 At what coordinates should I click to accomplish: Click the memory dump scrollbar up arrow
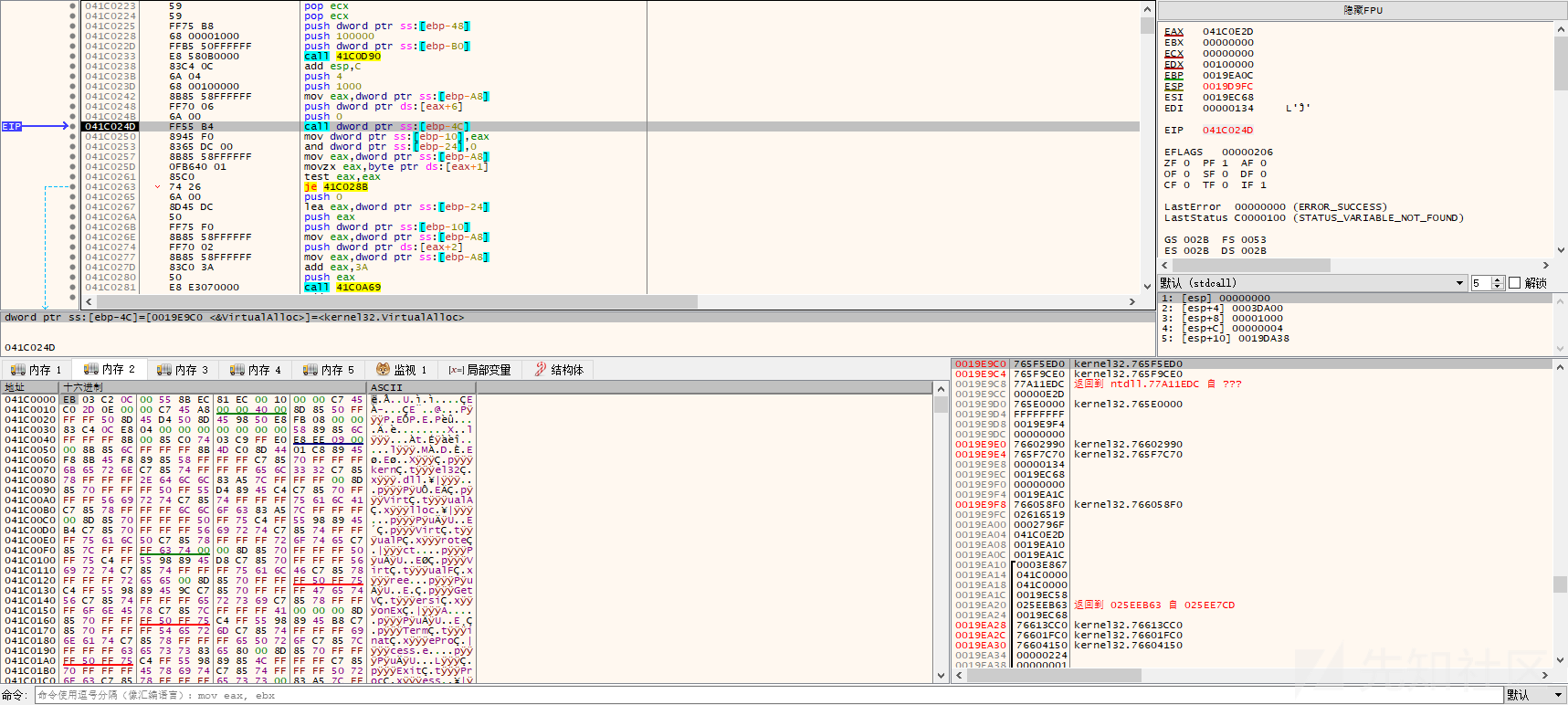tap(942, 388)
